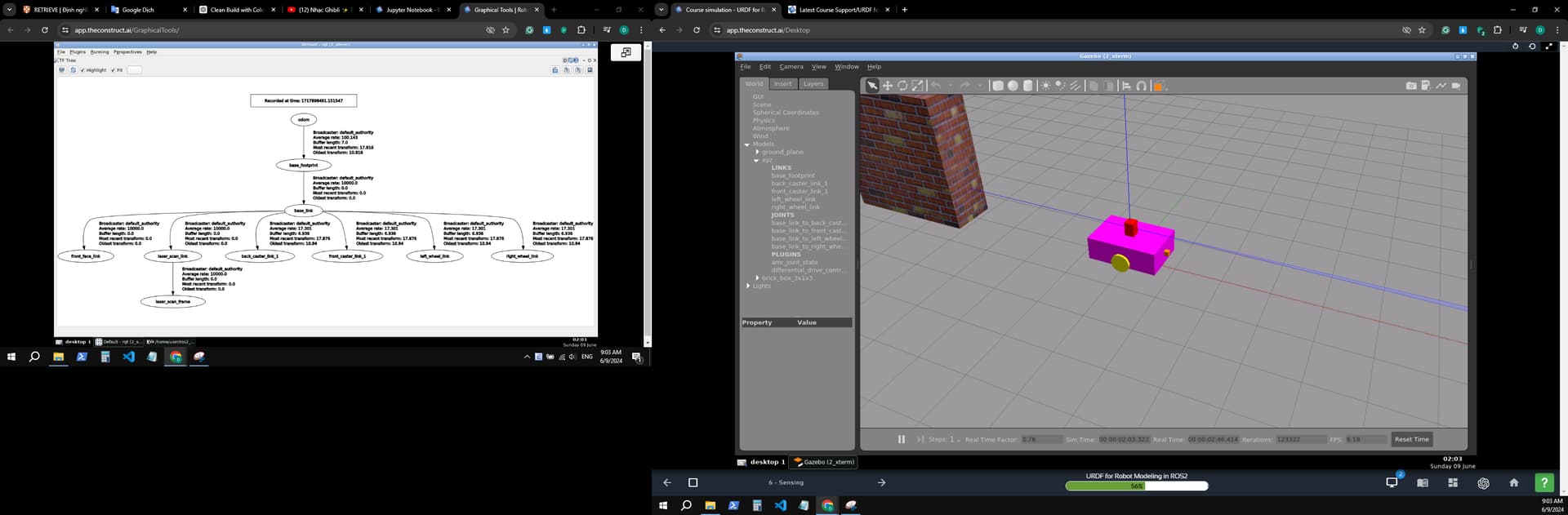Screen dimensions: 1568x515
Task: Click the GraphicalTools address bar
Action: [x=274, y=30]
